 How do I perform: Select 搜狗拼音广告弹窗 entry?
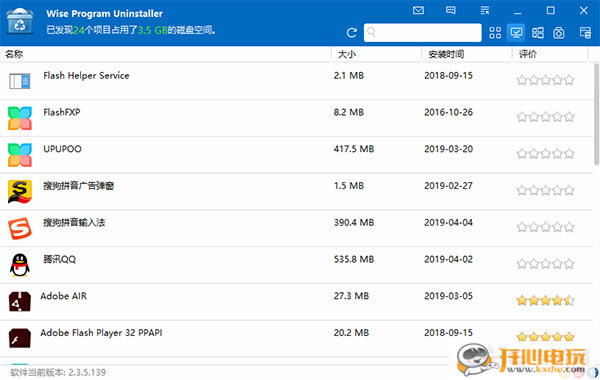(297, 191)
